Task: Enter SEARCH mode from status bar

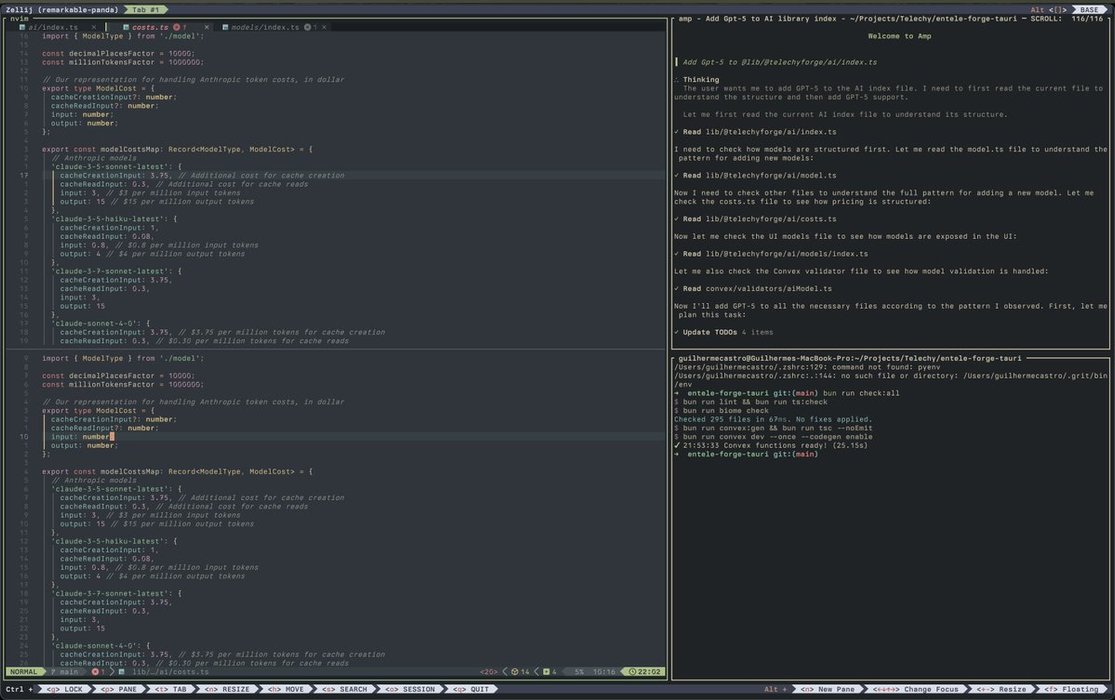Action: click(345, 689)
